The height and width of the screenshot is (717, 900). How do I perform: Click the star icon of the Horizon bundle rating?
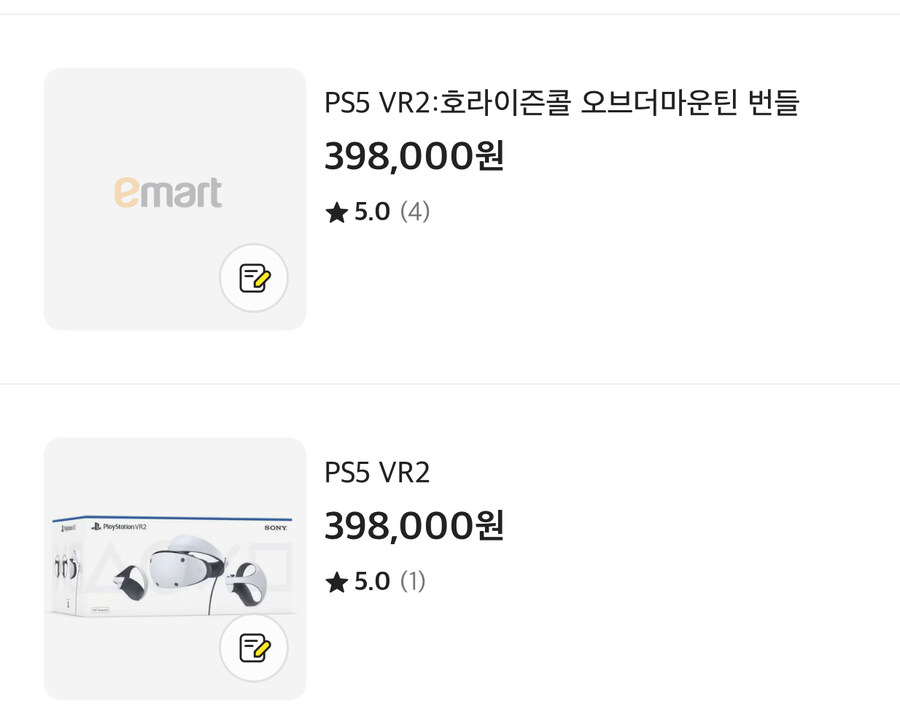tap(337, 213)
